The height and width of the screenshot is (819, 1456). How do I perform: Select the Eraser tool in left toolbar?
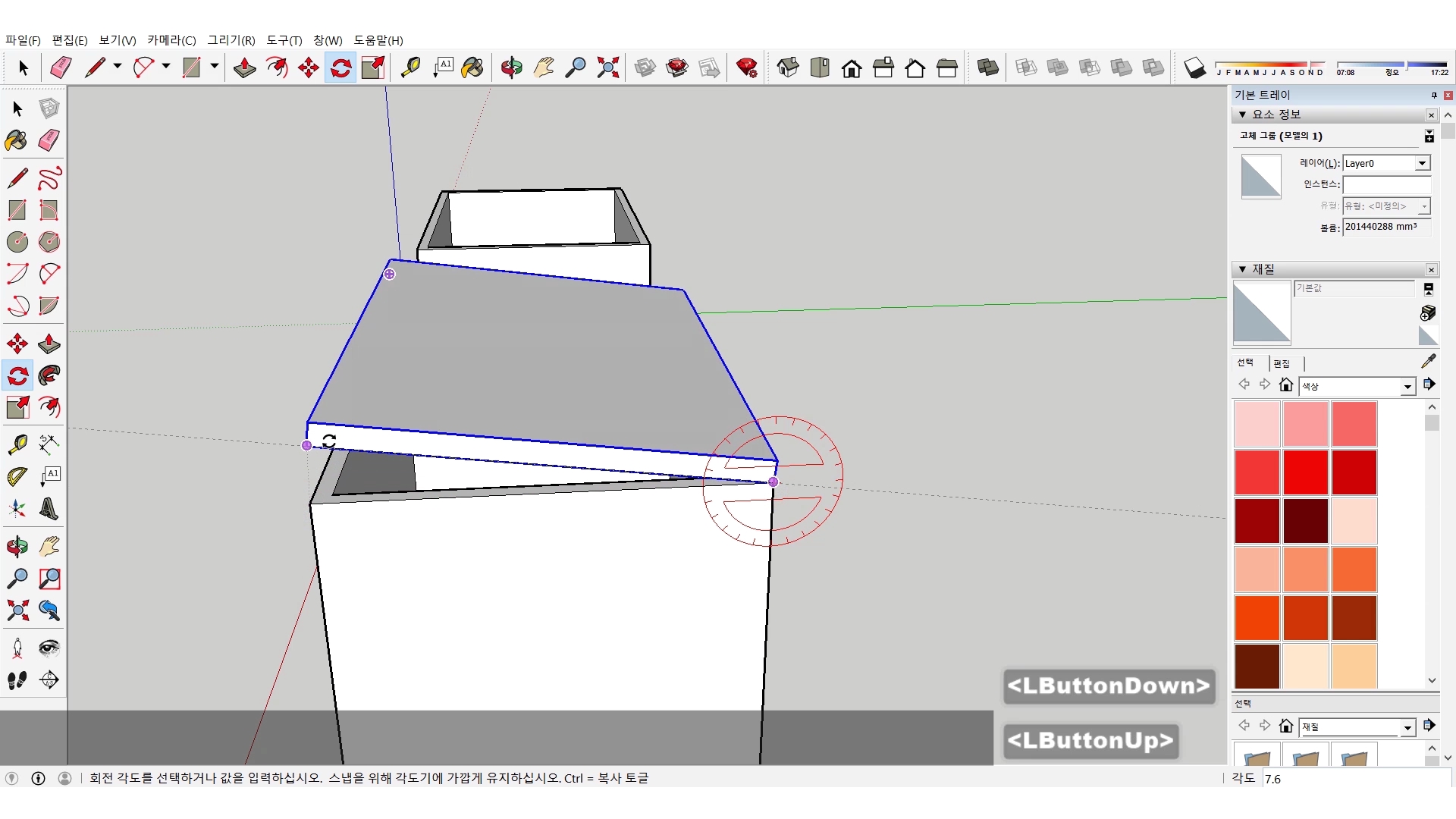click(x=49, y=140)
